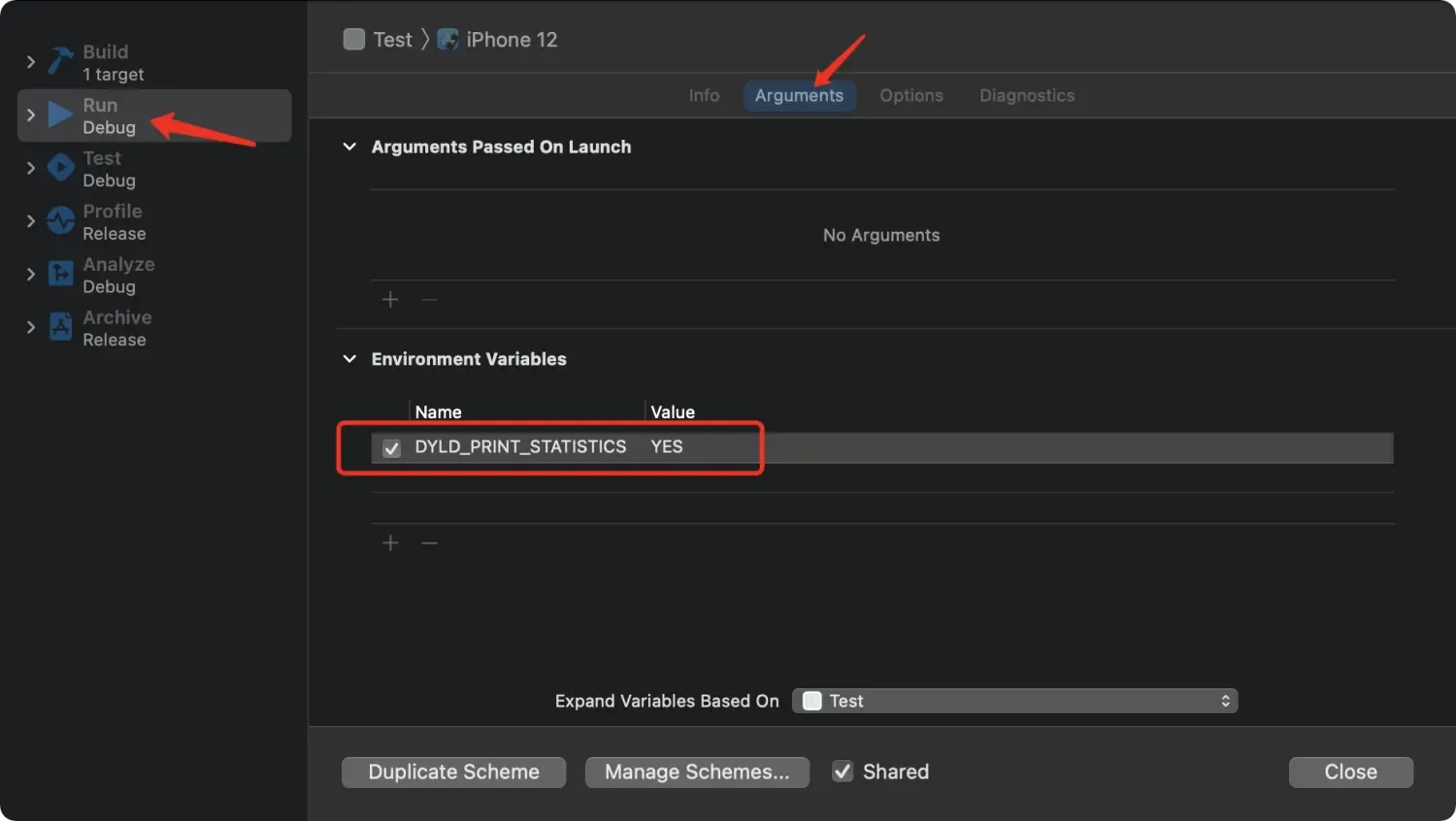
Task: Click the Test scheme checkbox in breadcrumb
Action: [x=354, y=40]
